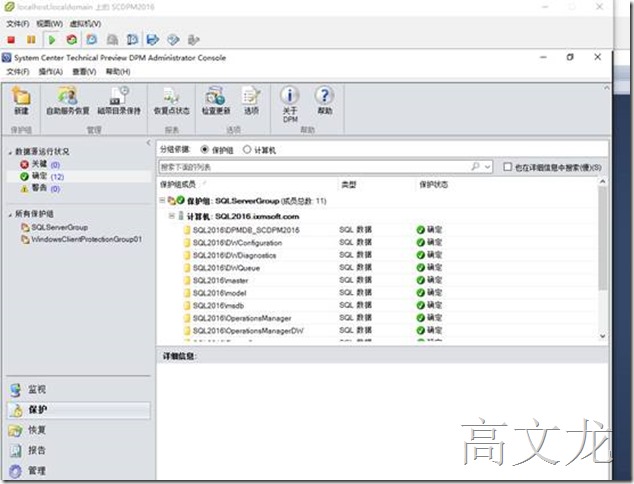This screenshot has width=634, height=484.
Task: Select row SQL2016\OperationsManagerDW
Action: (377, 330)
